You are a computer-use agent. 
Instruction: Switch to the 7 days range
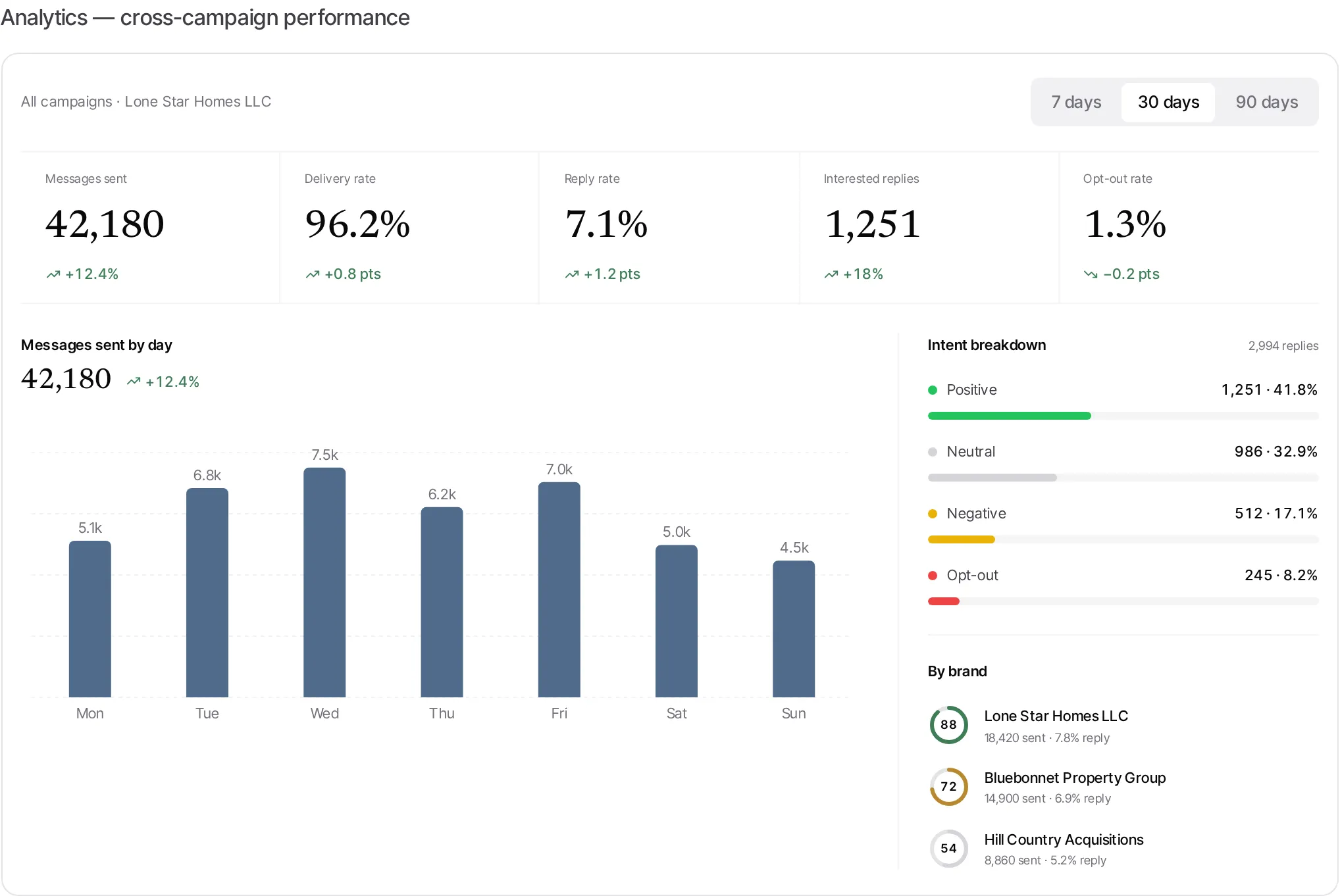(1076, 102)
